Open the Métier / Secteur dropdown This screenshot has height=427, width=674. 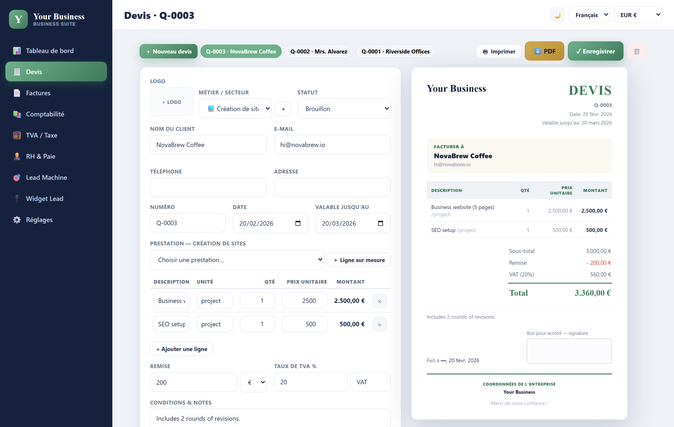click(235, 109)
